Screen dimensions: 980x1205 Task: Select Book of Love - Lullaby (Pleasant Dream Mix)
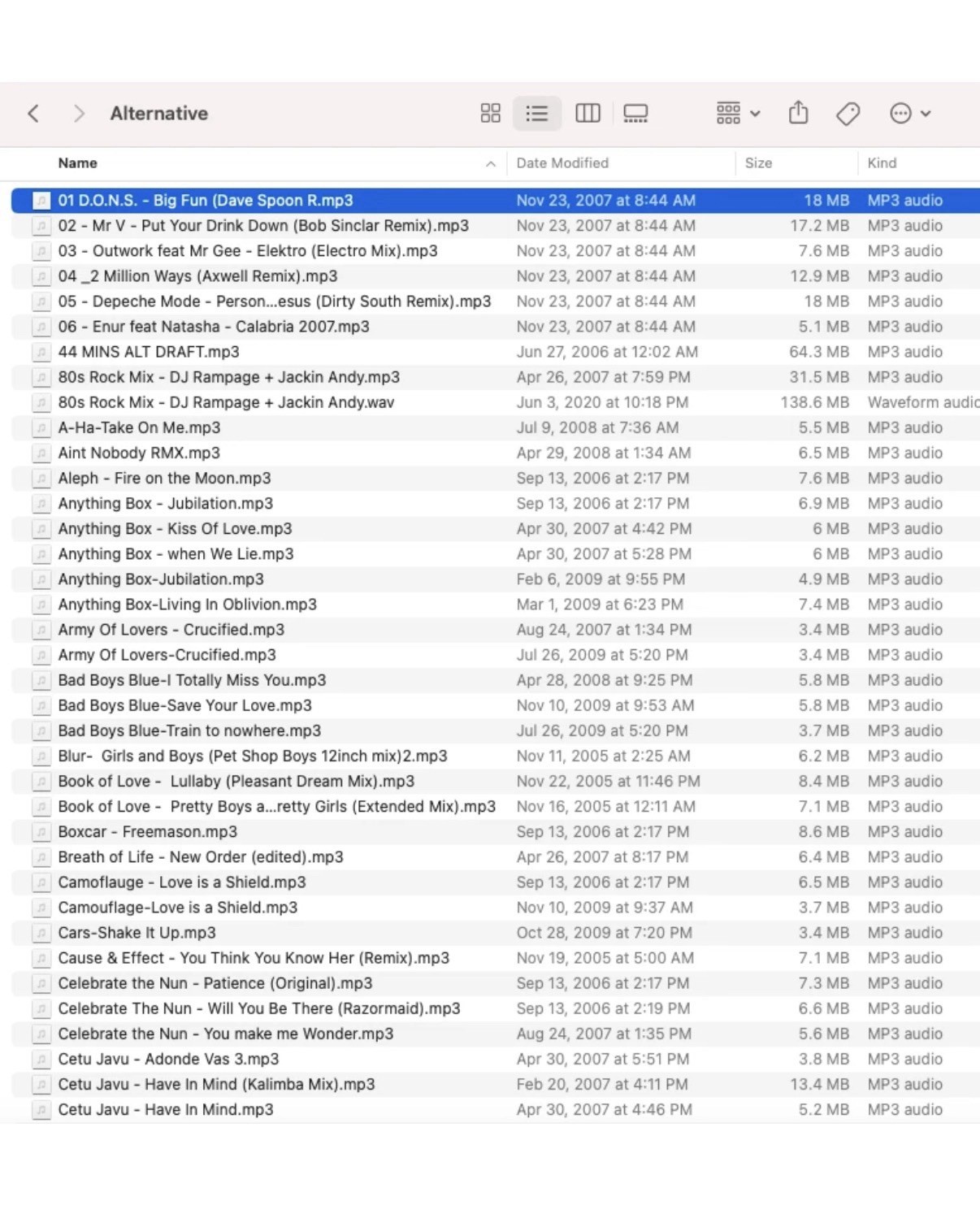point(236,781)
